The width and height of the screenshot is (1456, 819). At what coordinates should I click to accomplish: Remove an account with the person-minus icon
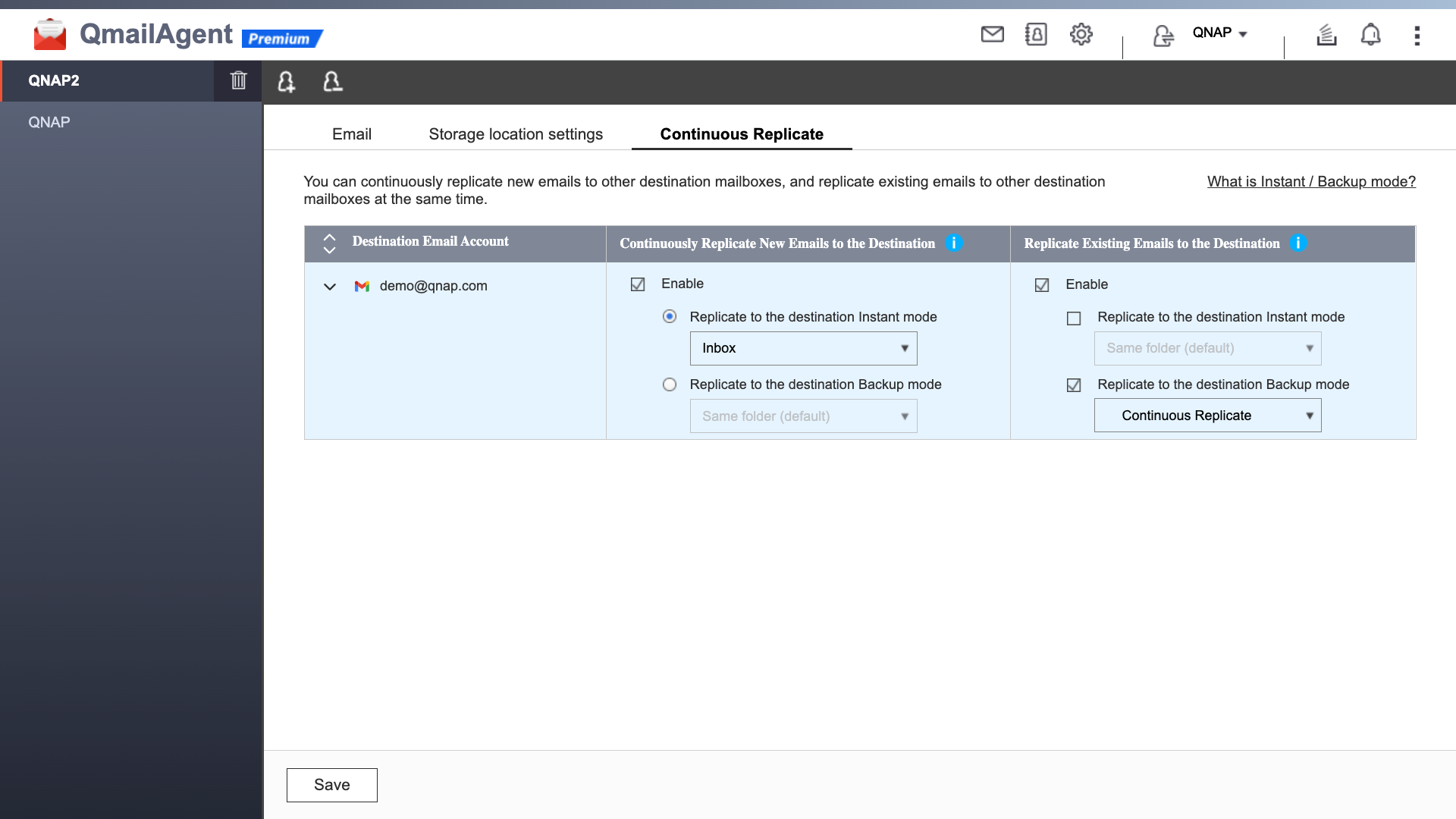point(333,82)
